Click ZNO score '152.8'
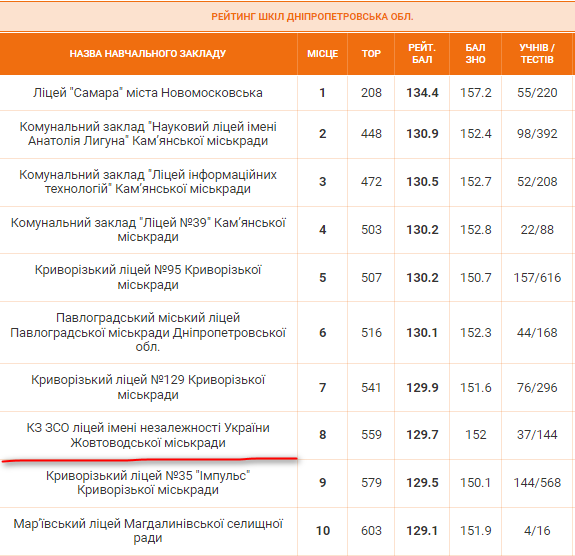Image resolution: width=575 pixels, height=556 pixels. click(476, 230)
